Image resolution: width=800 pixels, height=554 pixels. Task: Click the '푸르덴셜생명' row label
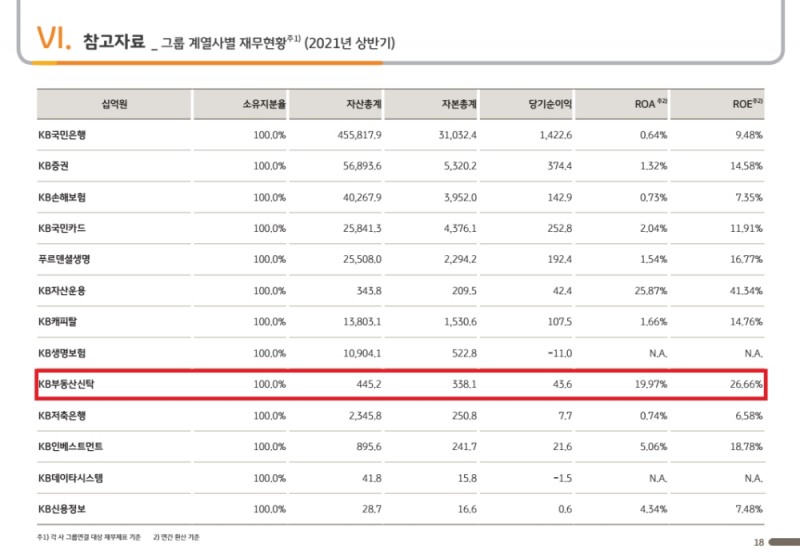point(64,260)
